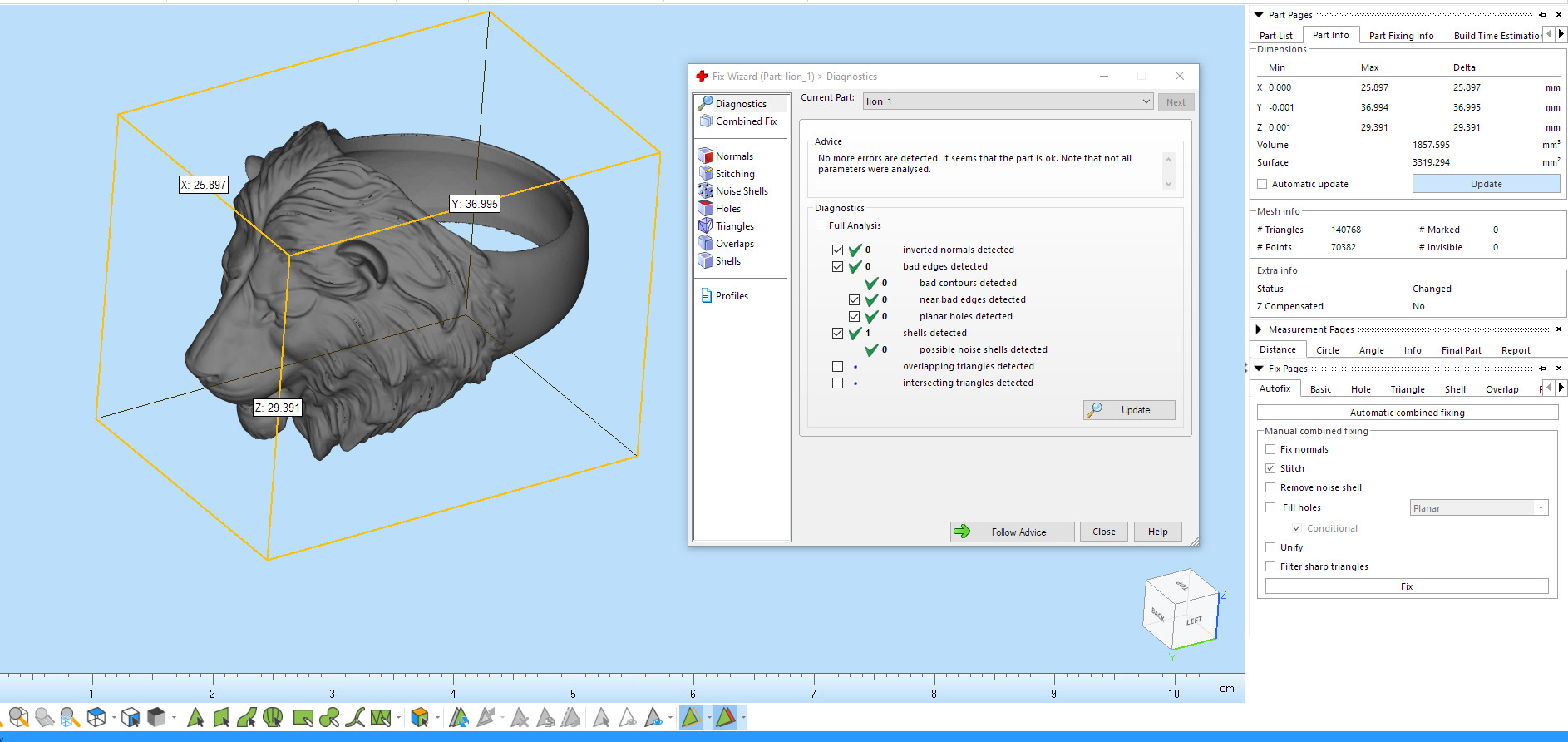Uncheck near bad edges detected checkbox
1568x742 pixels.
[x=854, y=299]
